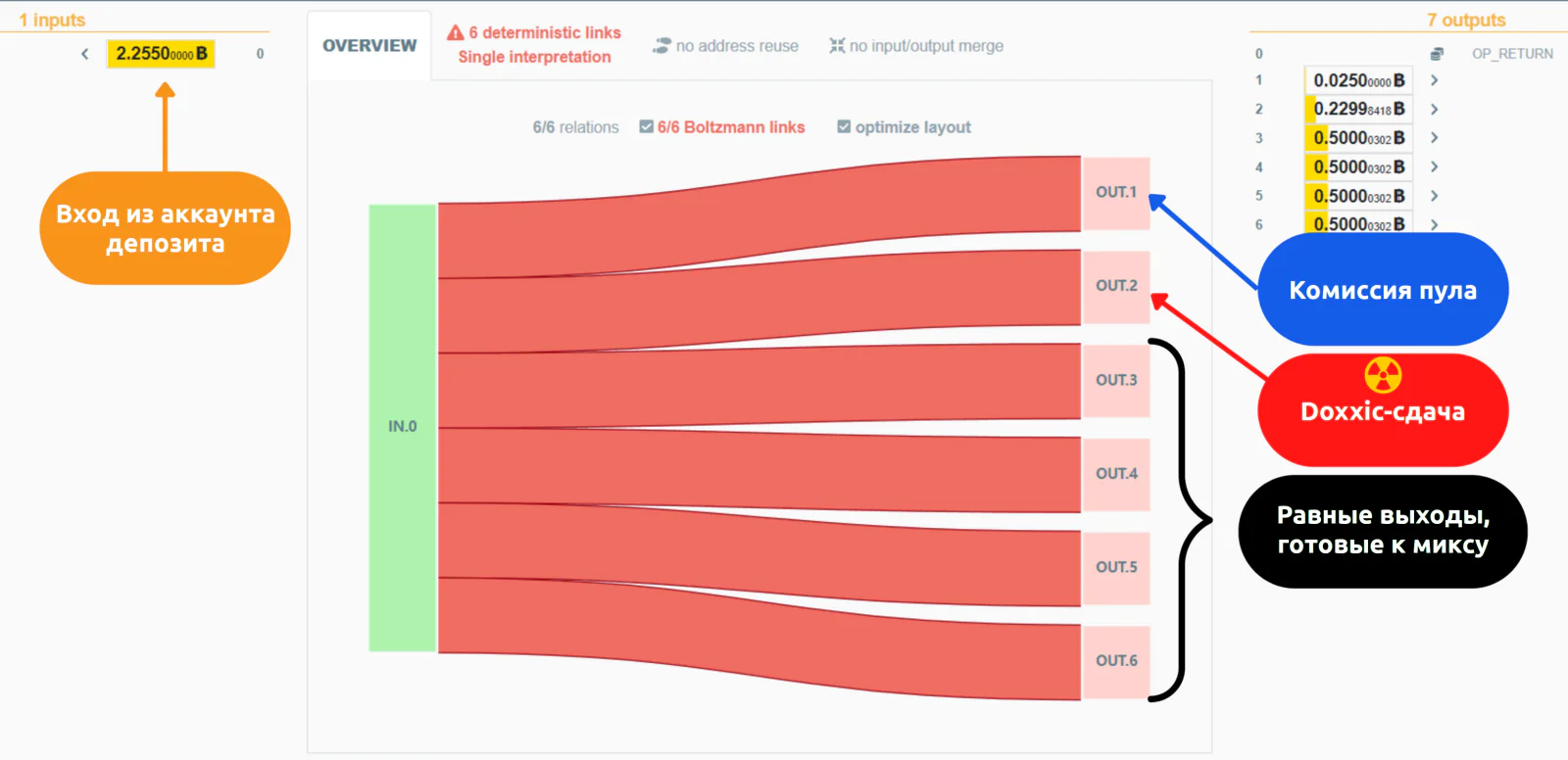
Task: Click the deterministic links warning triangle icon
Action: tap(455, 32)
